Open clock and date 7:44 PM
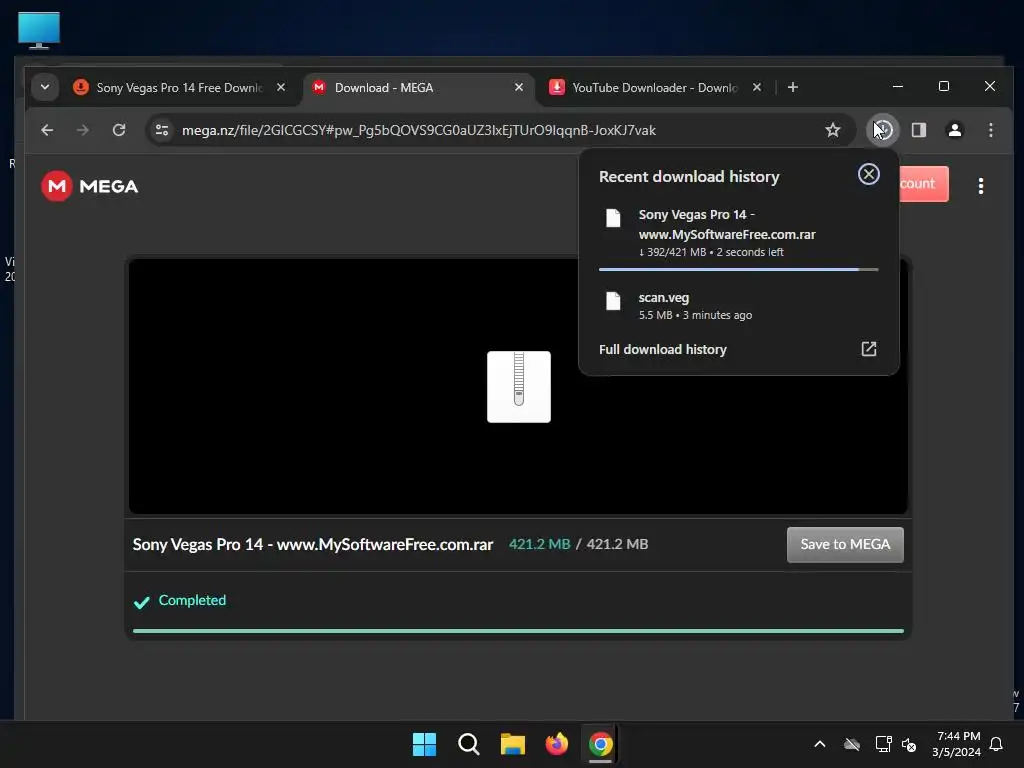 point(957,744)
